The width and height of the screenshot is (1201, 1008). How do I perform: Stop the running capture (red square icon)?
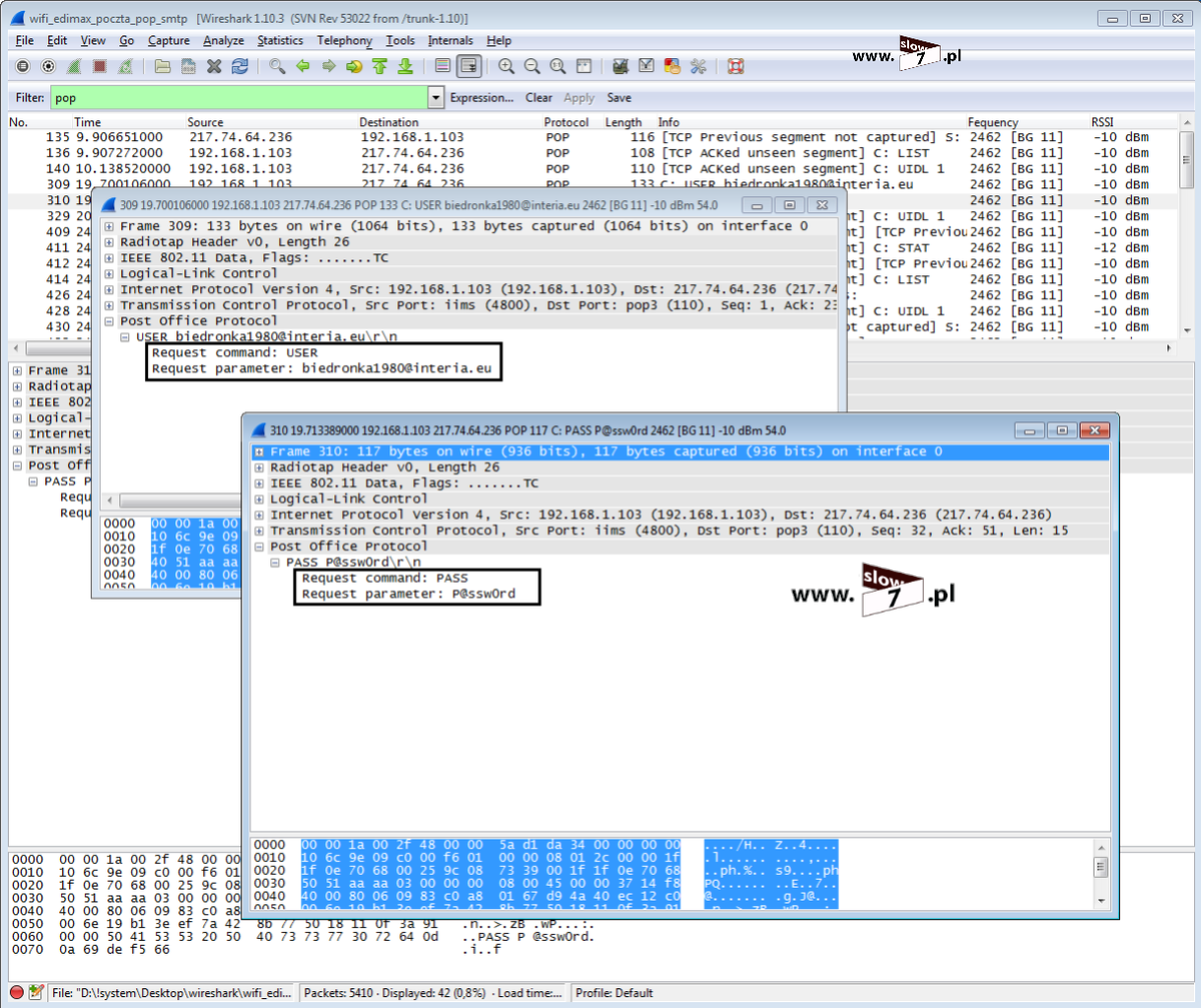click(x=100, y=66)
